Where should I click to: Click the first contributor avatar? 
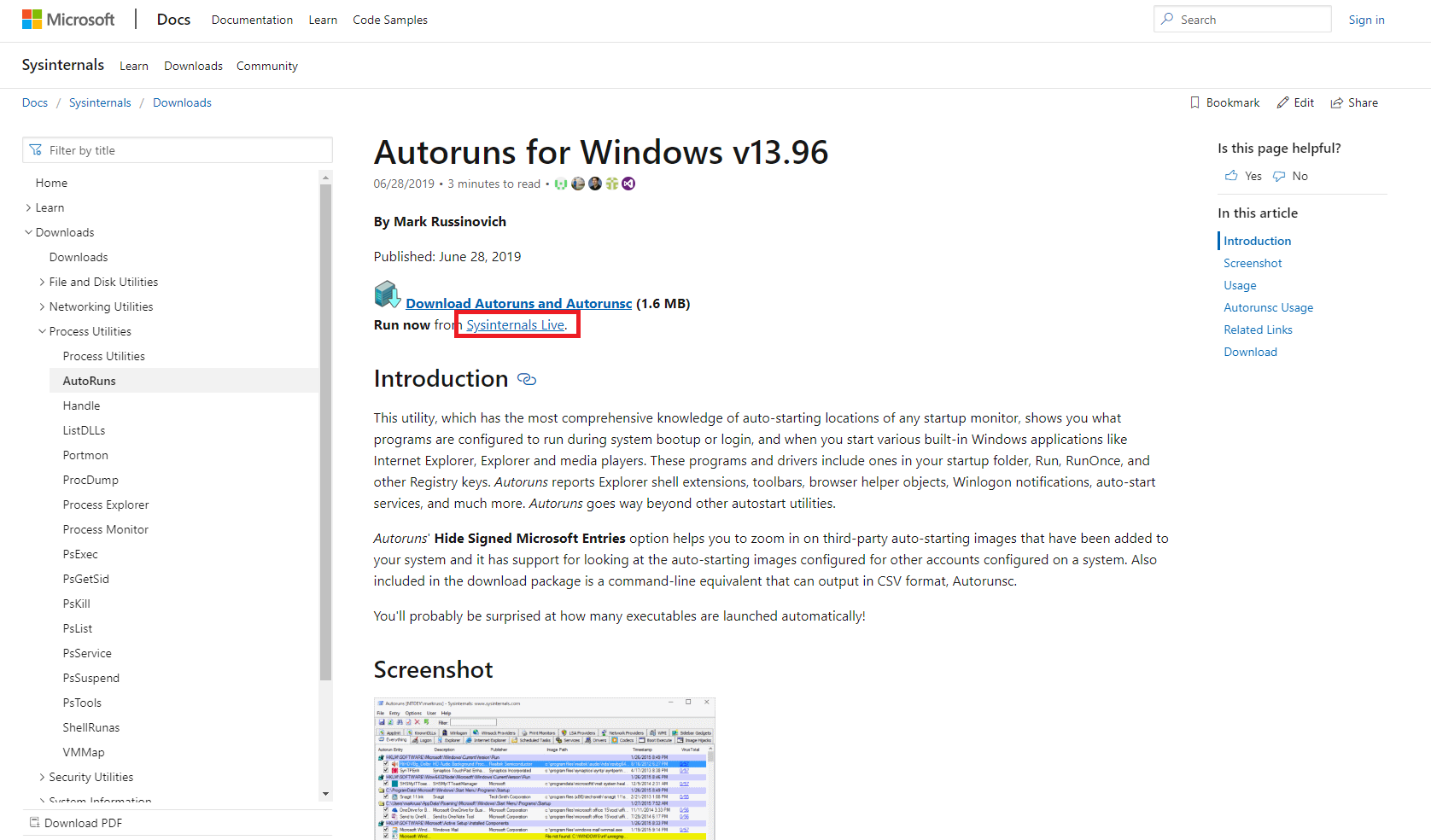pyautogui.click(x=561, y=184)
